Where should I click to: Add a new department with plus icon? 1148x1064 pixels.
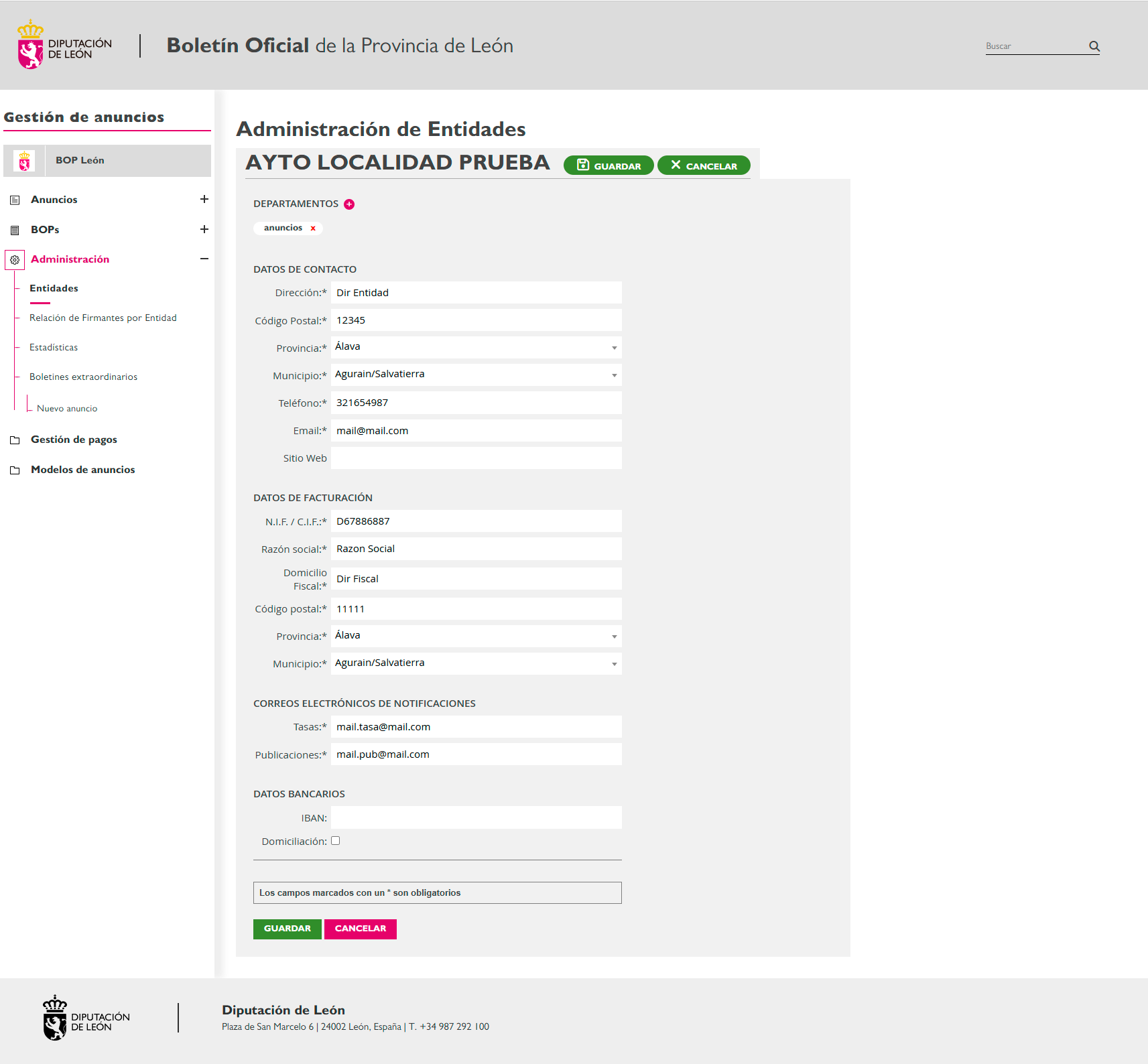pyautogui.click(x=349, y=204)
